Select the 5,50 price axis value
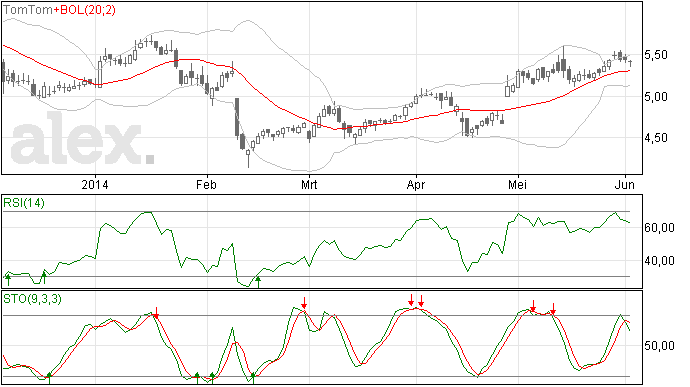 [656, 55]
